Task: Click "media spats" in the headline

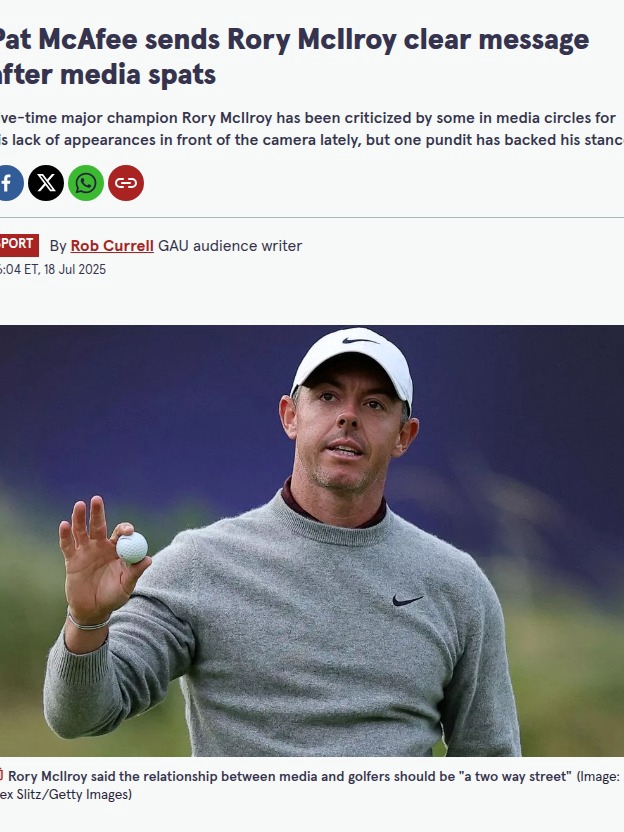Action: 138,74
